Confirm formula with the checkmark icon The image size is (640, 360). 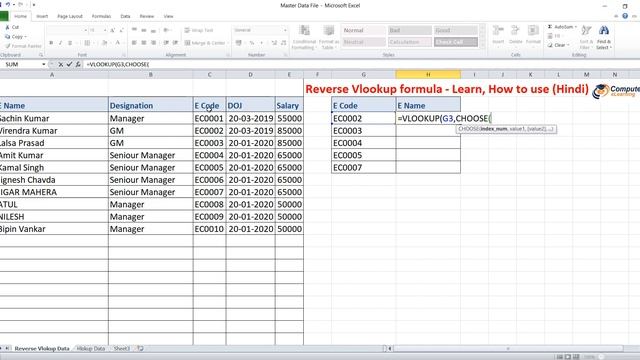[69, 64]
